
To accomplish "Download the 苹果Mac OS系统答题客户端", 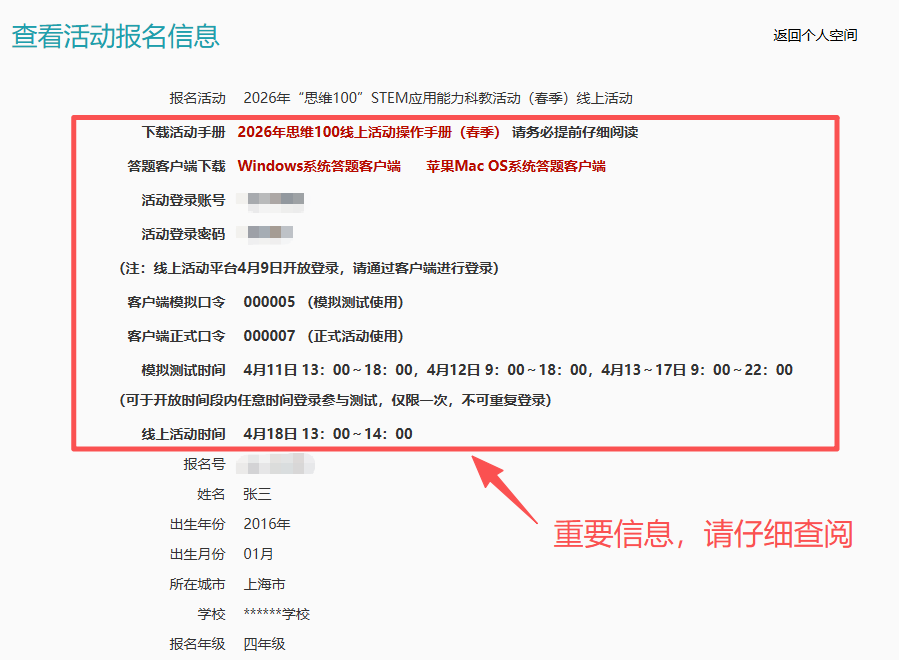I will click(x=516, y=166).
